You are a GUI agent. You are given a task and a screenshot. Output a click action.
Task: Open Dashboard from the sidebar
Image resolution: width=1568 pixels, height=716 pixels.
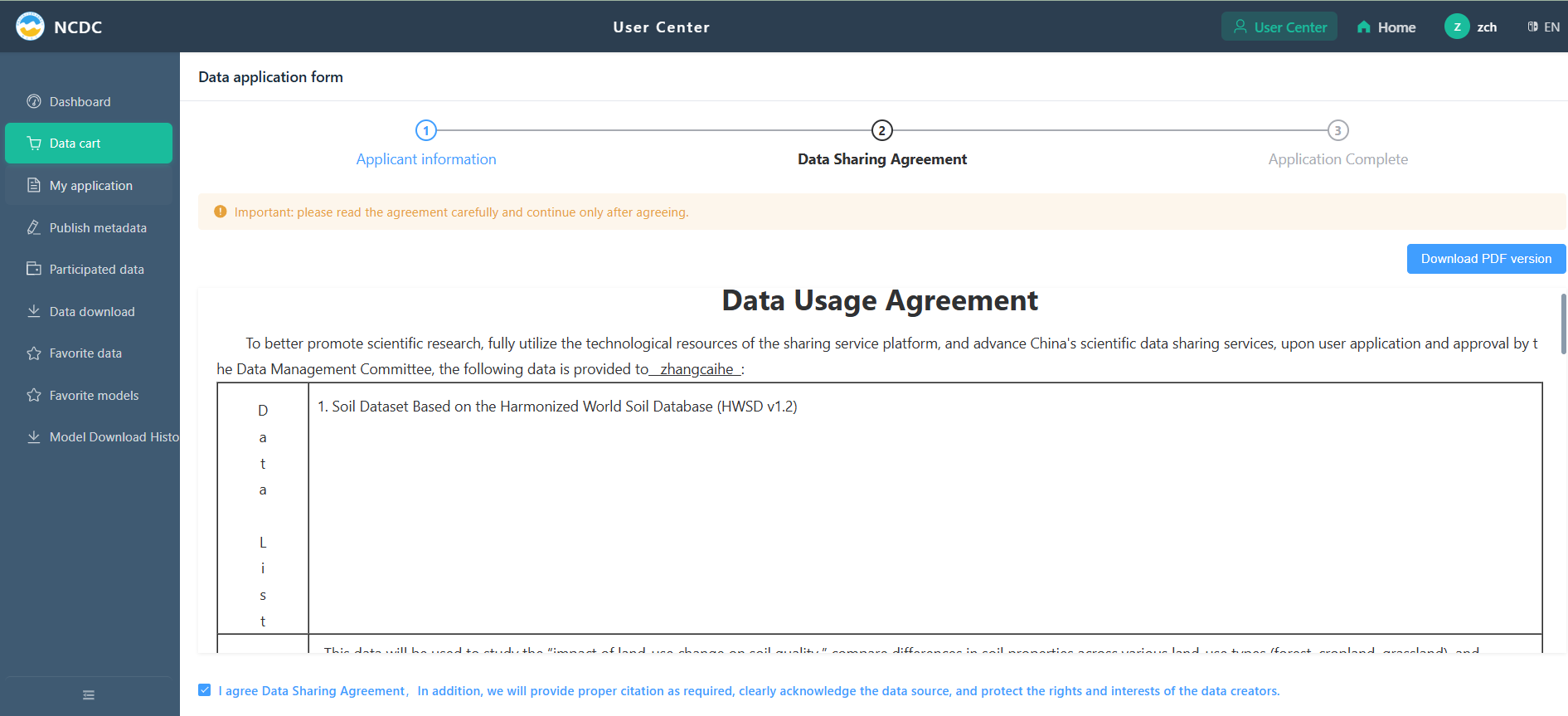[x=89, y=101]
